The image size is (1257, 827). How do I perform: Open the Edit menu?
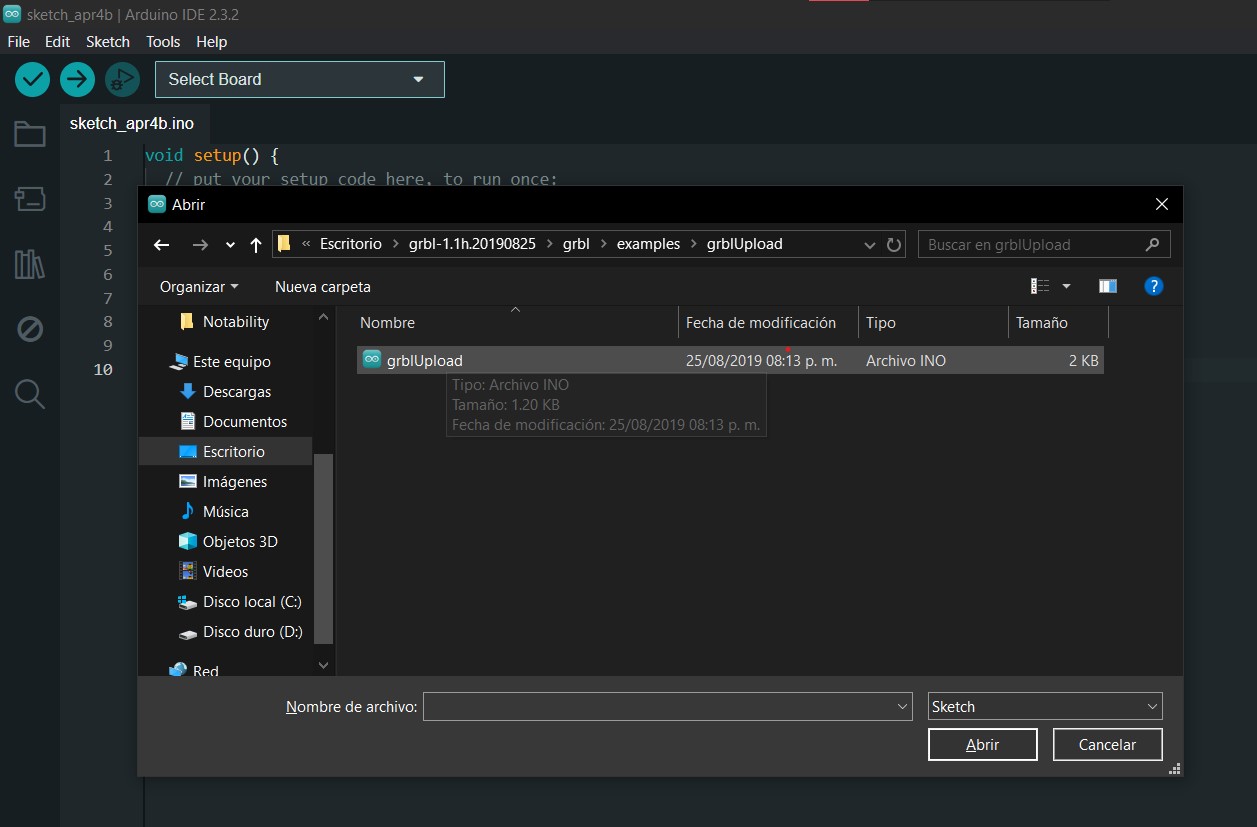[57, 42]
